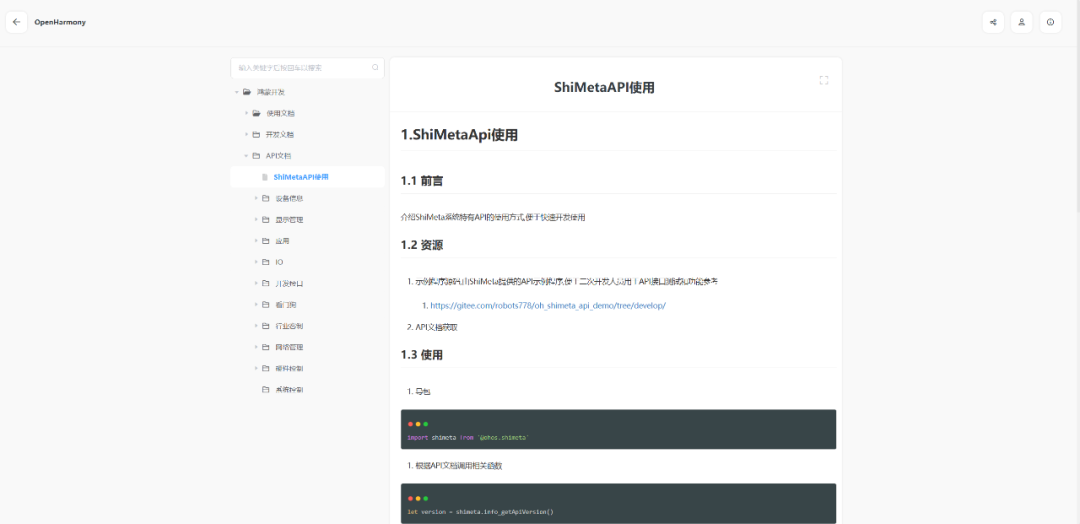Click the 1.2 资源 heading
1080x524 pixels.
(x=422, y=245)
